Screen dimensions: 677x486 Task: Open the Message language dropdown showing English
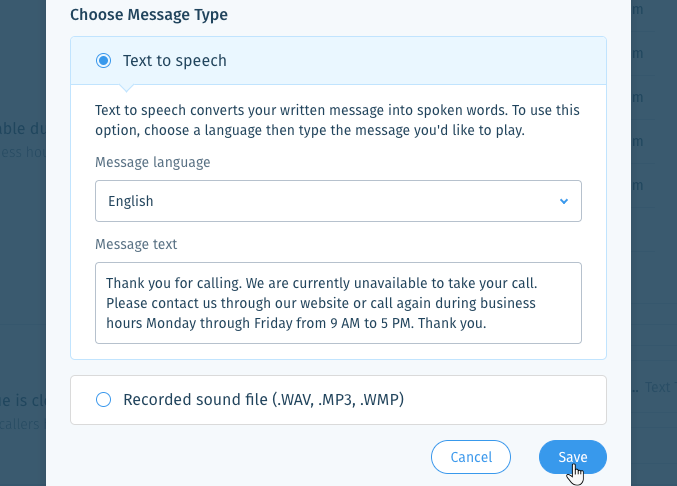[338, 201]
